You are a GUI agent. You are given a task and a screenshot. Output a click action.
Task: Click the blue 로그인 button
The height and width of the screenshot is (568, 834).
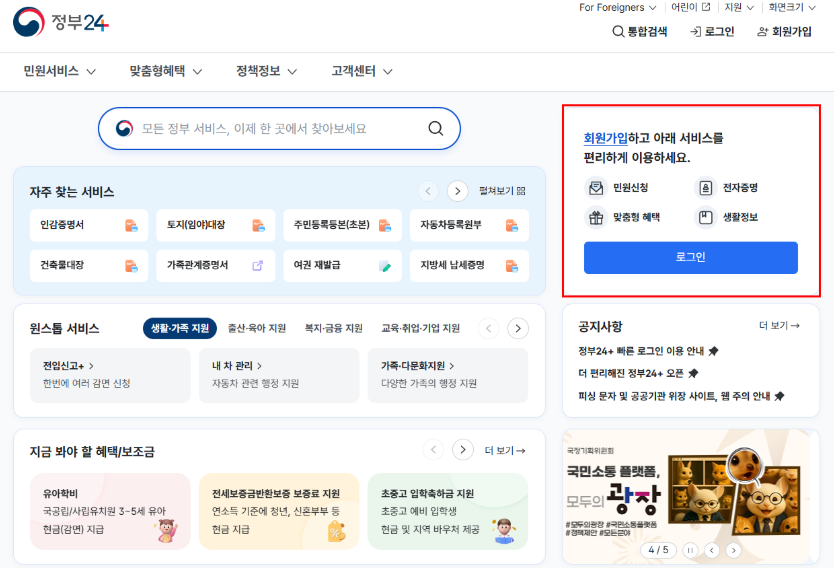(690, 257)
